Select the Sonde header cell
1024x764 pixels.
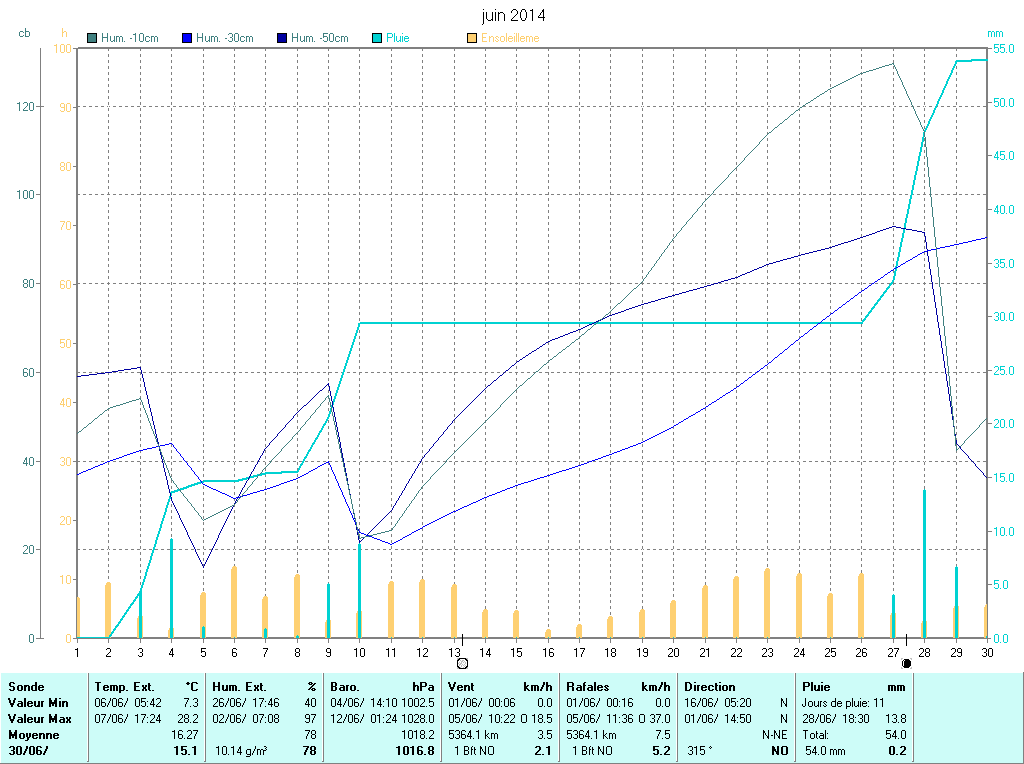(x=25, y=687)
